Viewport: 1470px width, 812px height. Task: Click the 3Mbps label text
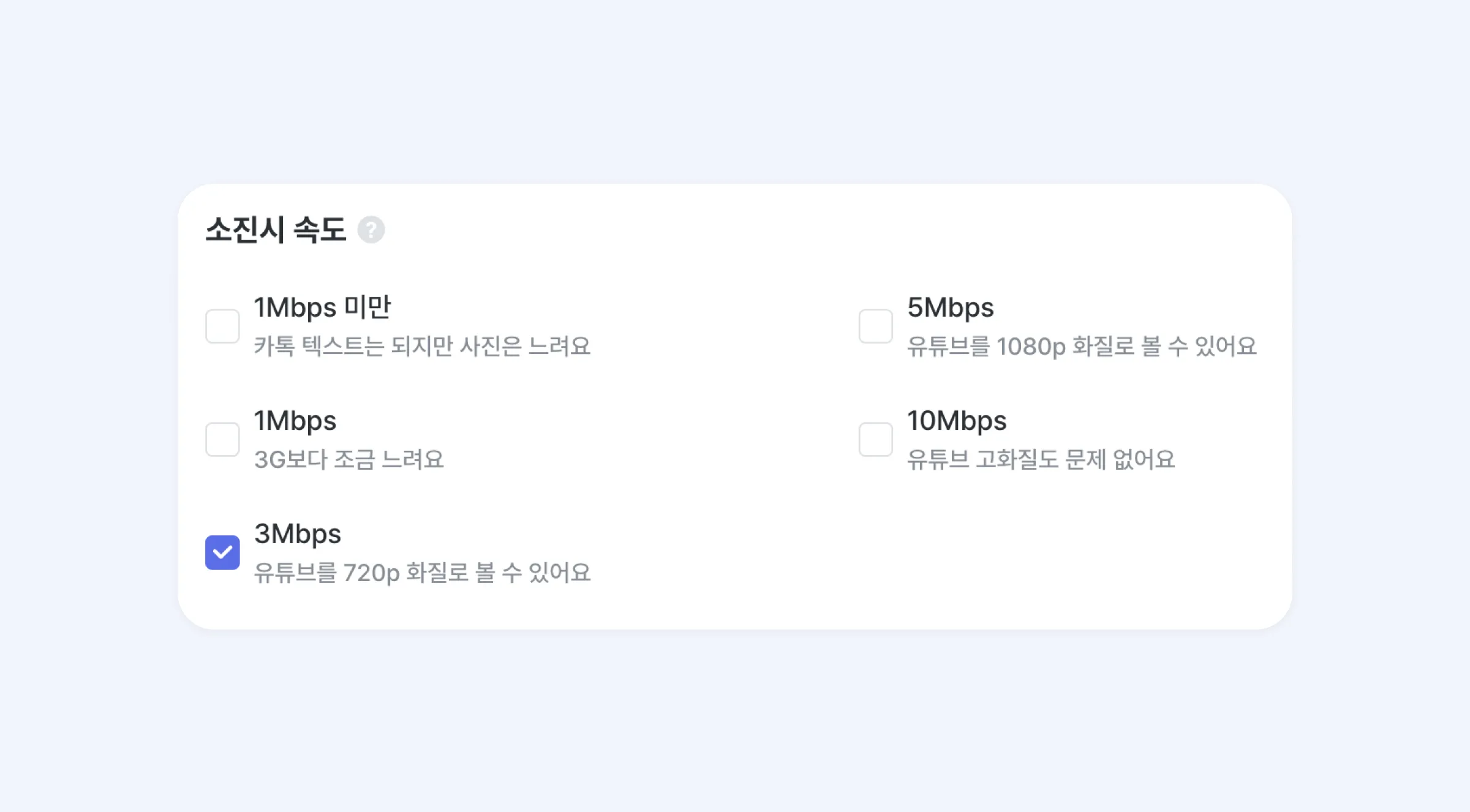[298, 533]
